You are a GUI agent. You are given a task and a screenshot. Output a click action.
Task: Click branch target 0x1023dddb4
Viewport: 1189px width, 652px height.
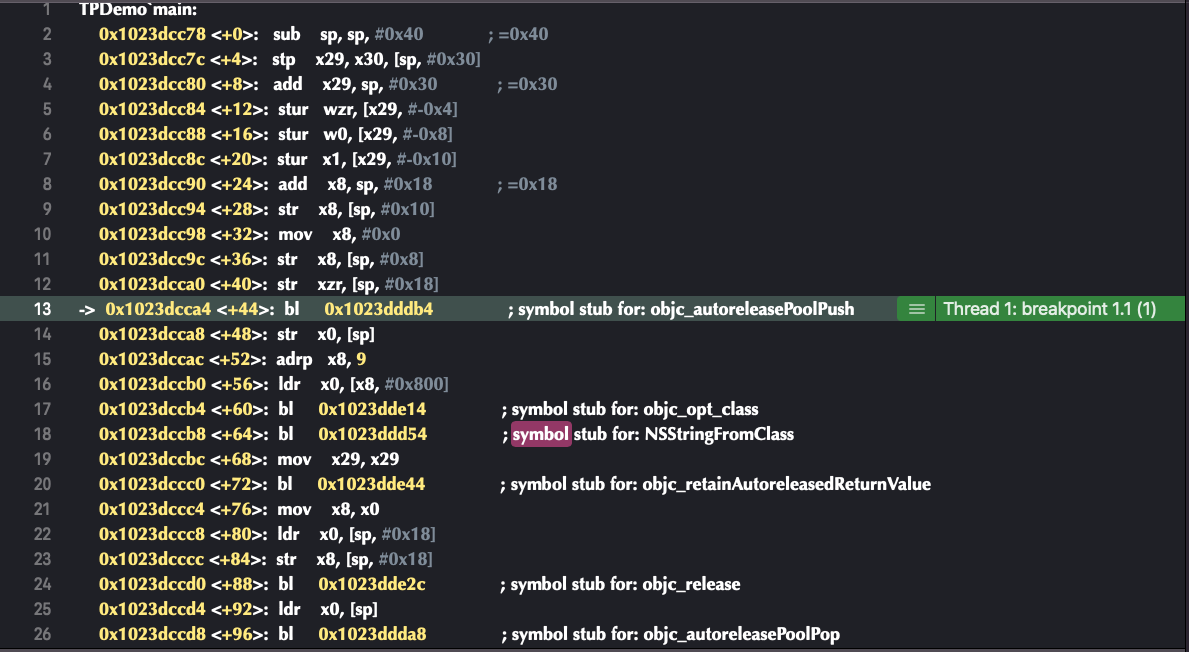click(x=378, y=309)
